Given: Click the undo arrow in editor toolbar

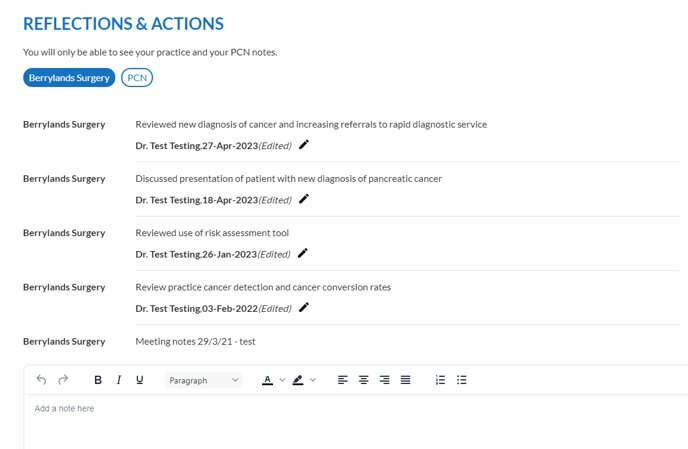Looking at the screenshot, I should [41, 380].
